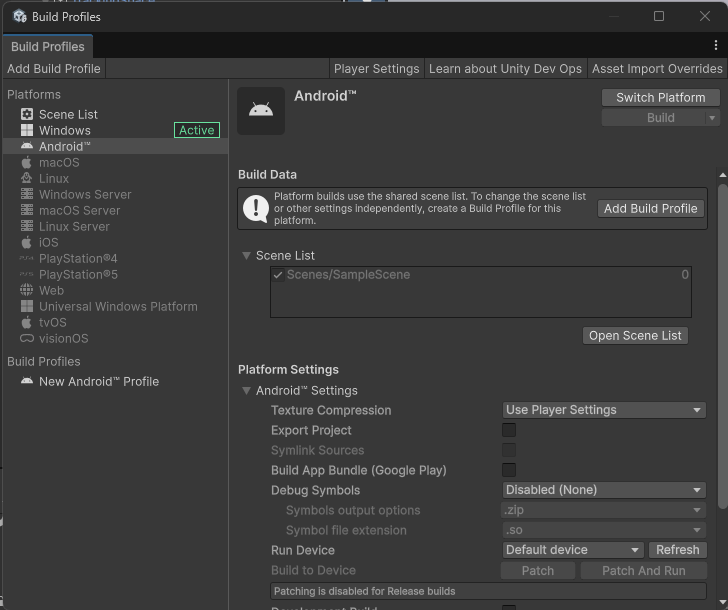Enable Build App Bundle (Google Play) checkbox

[509, 470]
